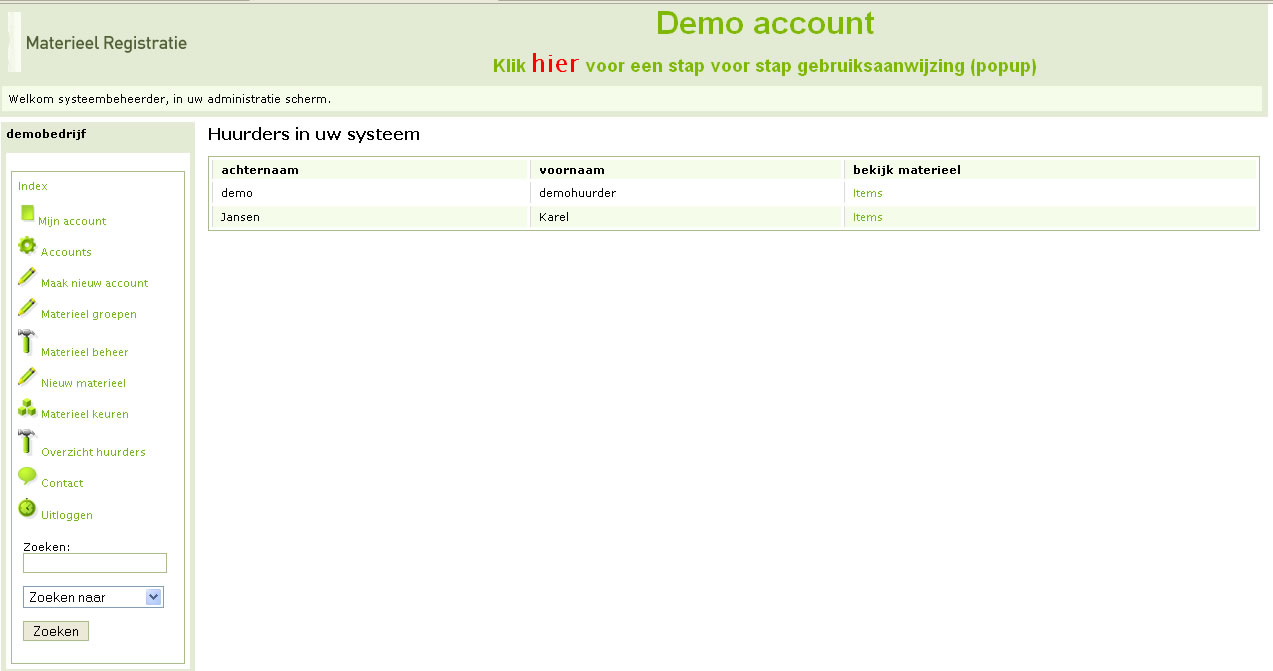Click the pencil icon for Nieuw materieel

point(27,377)
